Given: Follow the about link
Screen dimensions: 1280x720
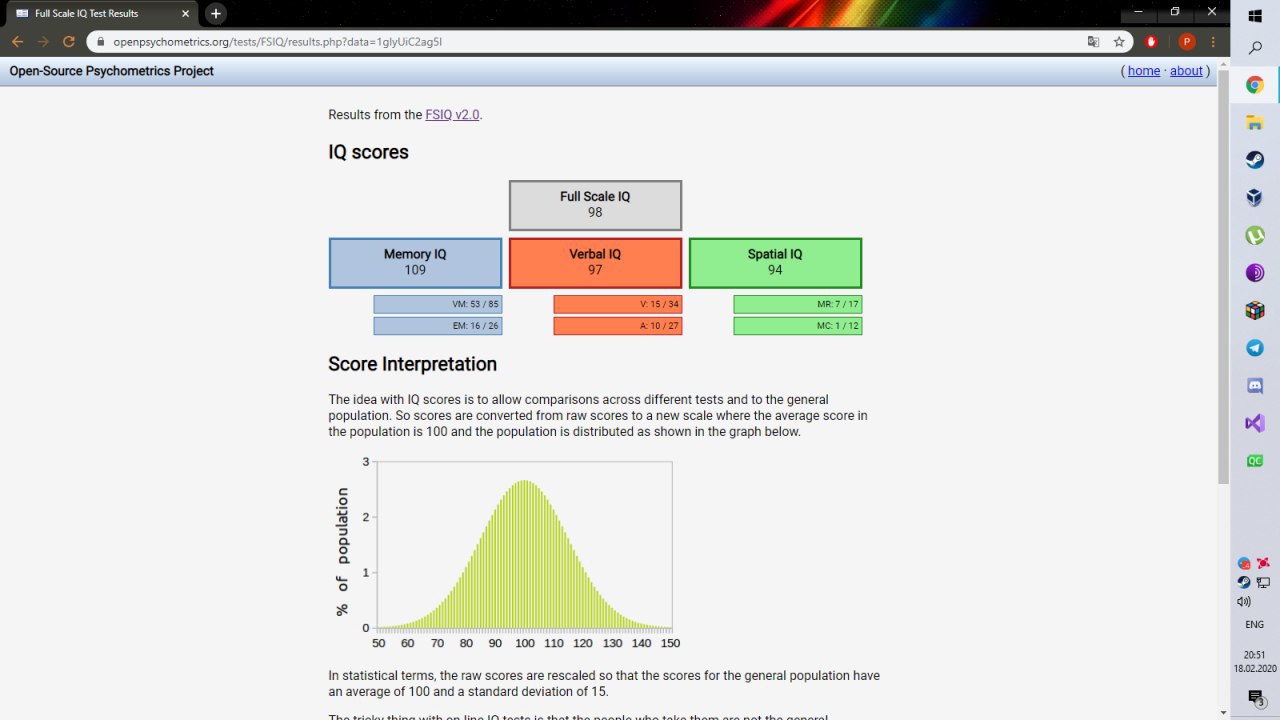Looking at the screenshot, I should (1186, 71).
